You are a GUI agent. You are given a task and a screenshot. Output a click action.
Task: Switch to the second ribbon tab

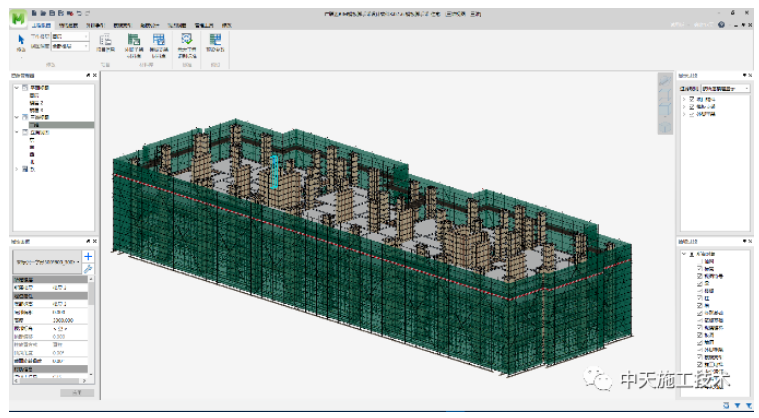pos(68,25)
